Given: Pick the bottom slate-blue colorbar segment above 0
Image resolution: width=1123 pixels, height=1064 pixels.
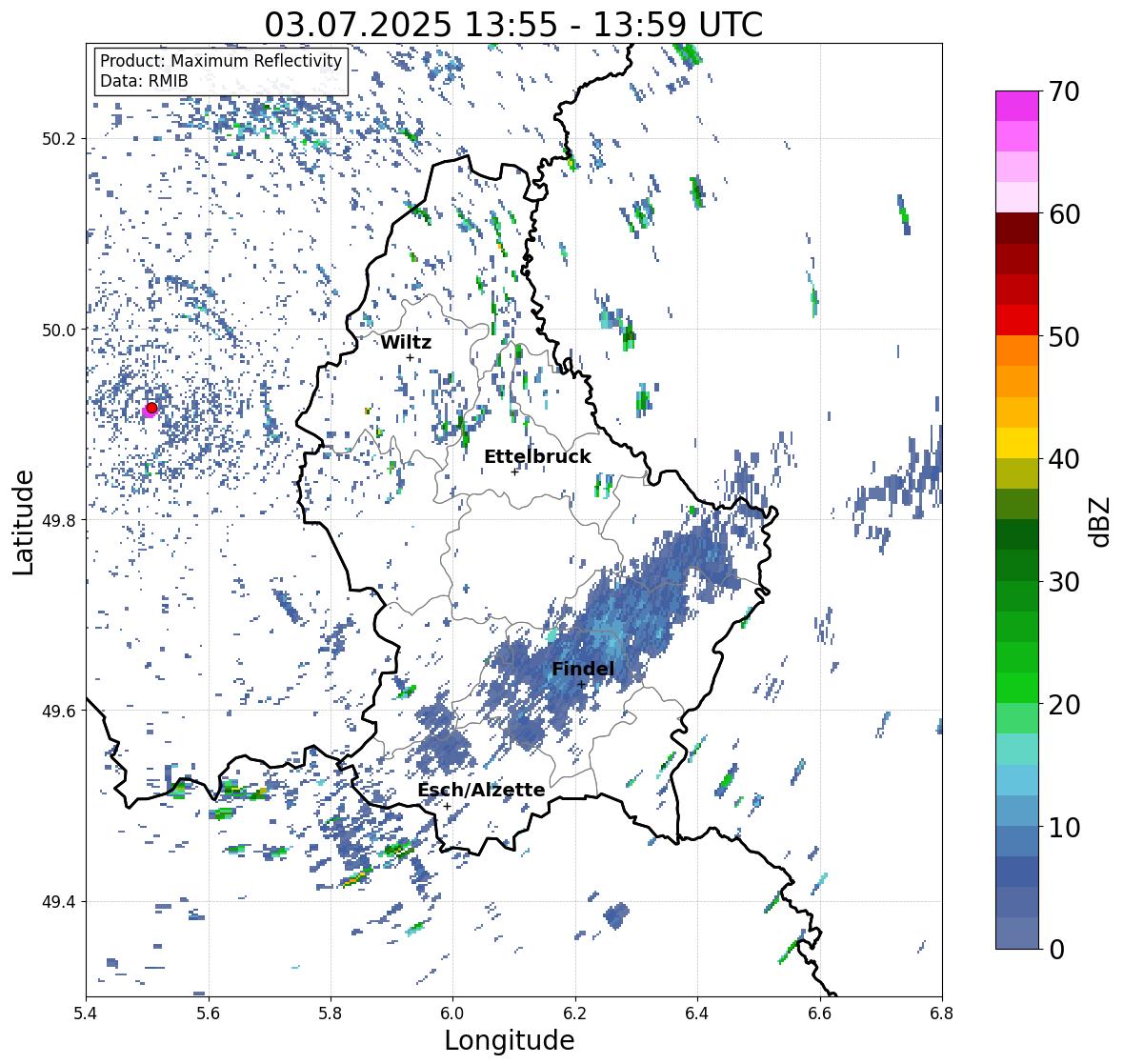Looking at the screenshot, I should click(x=1017, y=933).
